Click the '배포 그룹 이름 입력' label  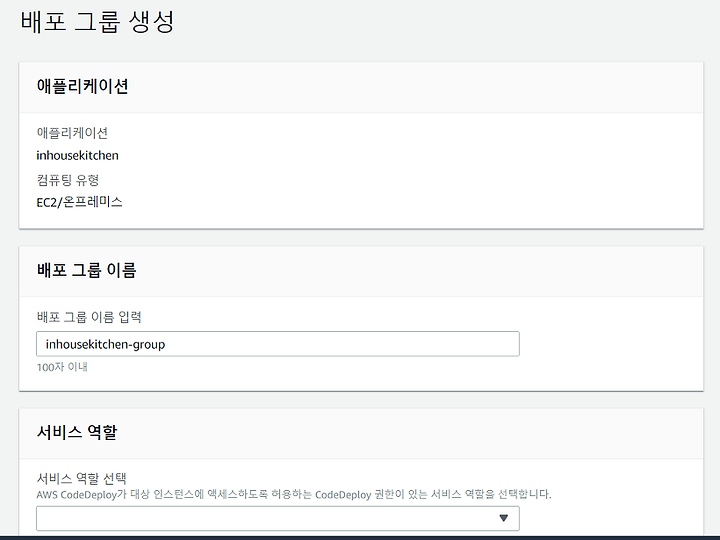(89, 317)
